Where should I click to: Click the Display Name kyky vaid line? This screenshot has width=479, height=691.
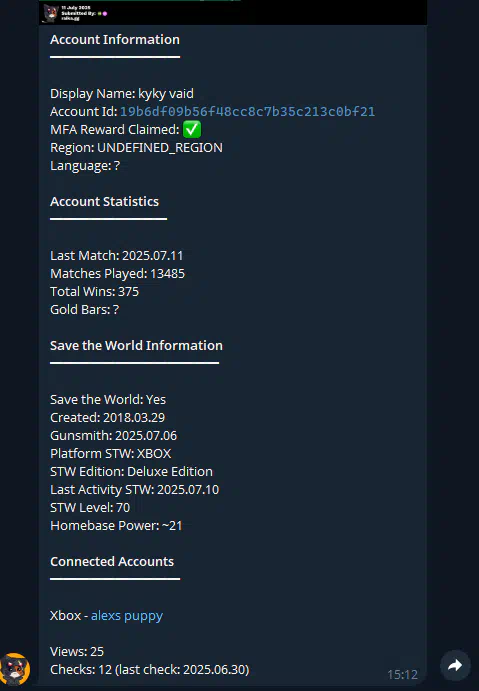click(122, 93)
